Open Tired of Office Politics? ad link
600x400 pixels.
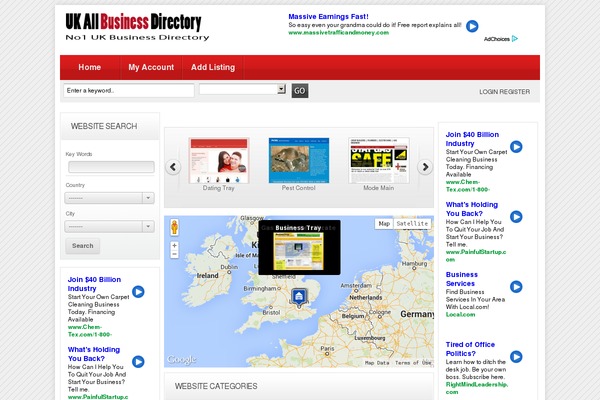tap(470, 349)
